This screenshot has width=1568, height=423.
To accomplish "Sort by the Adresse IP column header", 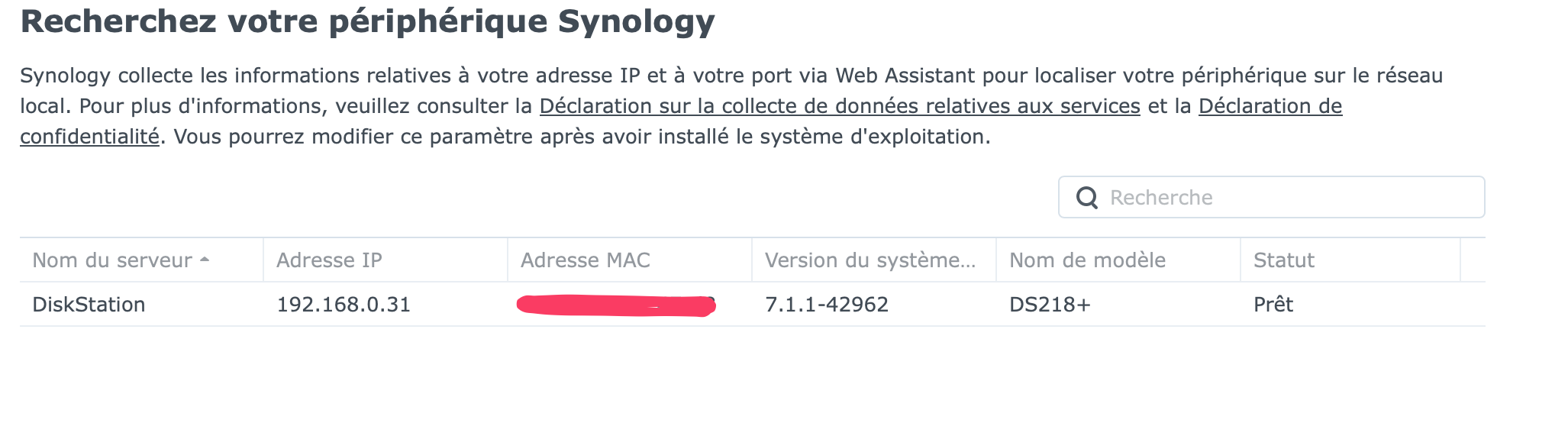I will click(x=329, y=260).
